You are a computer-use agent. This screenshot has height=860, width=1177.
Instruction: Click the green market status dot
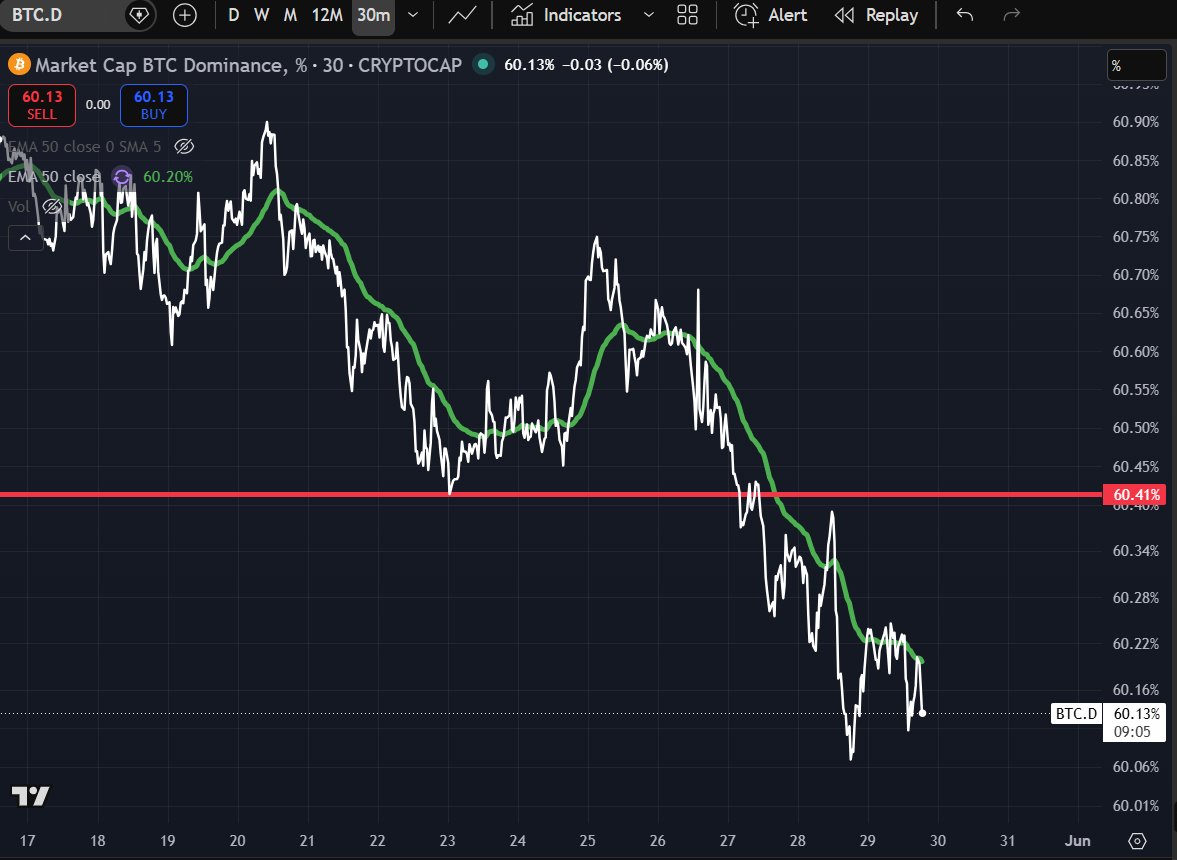483,65
